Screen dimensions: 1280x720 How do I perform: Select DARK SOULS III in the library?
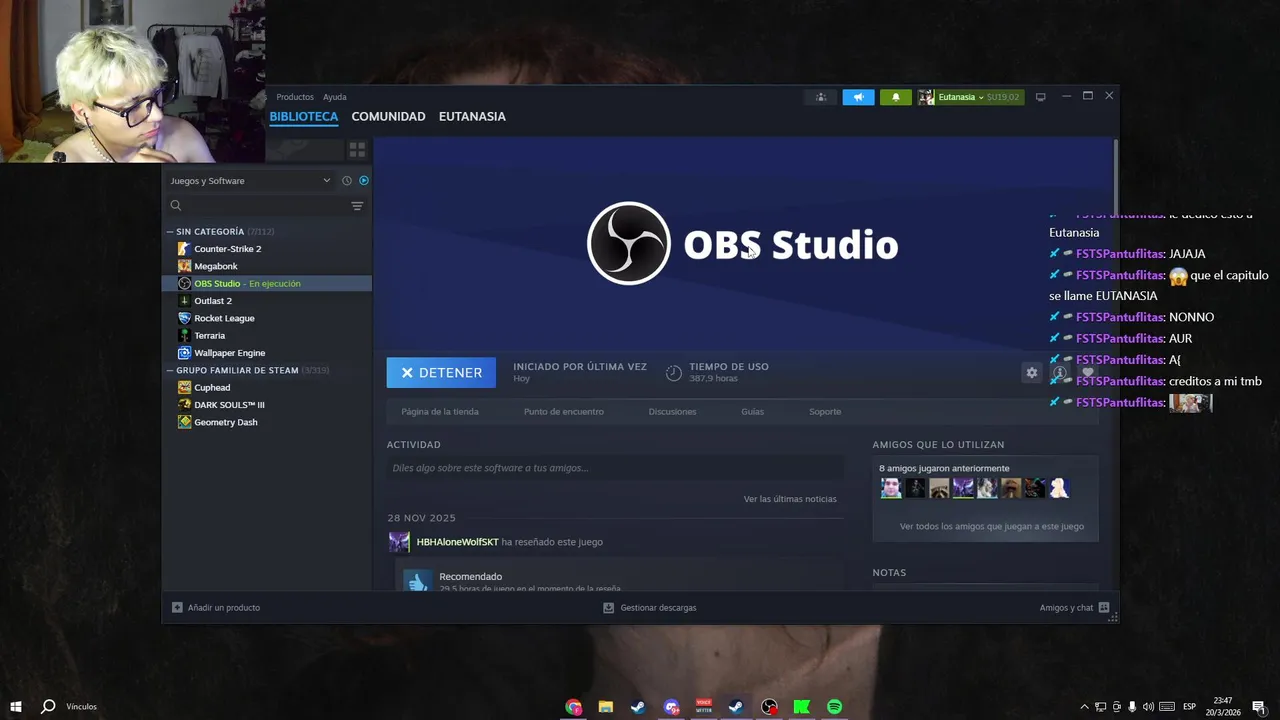pyautogui.click(x=268, y=405)
